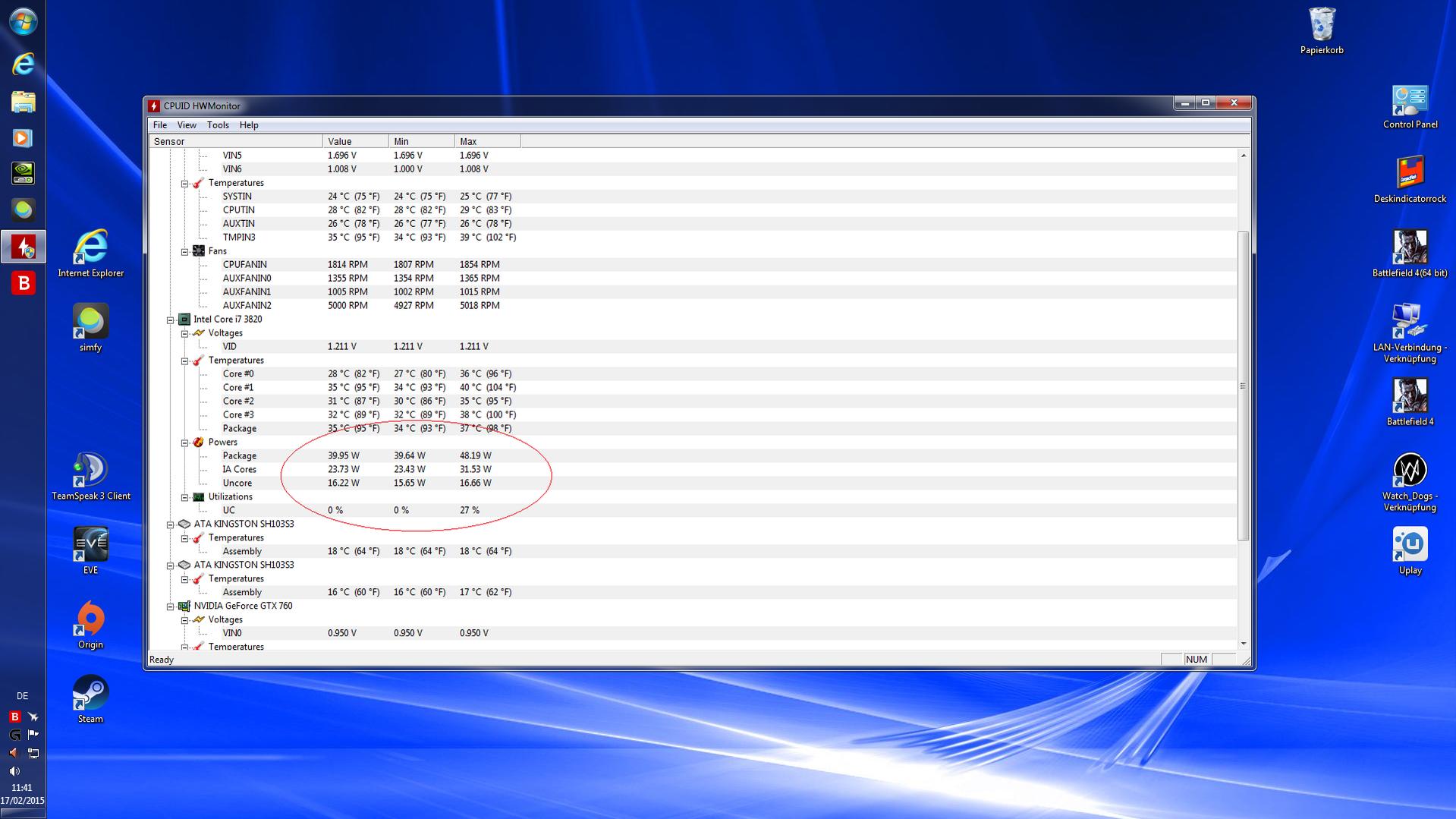
Task: Click the Intel Core i7 3820 chip icon
Action: pyautogui.click(x=184, y=320)
